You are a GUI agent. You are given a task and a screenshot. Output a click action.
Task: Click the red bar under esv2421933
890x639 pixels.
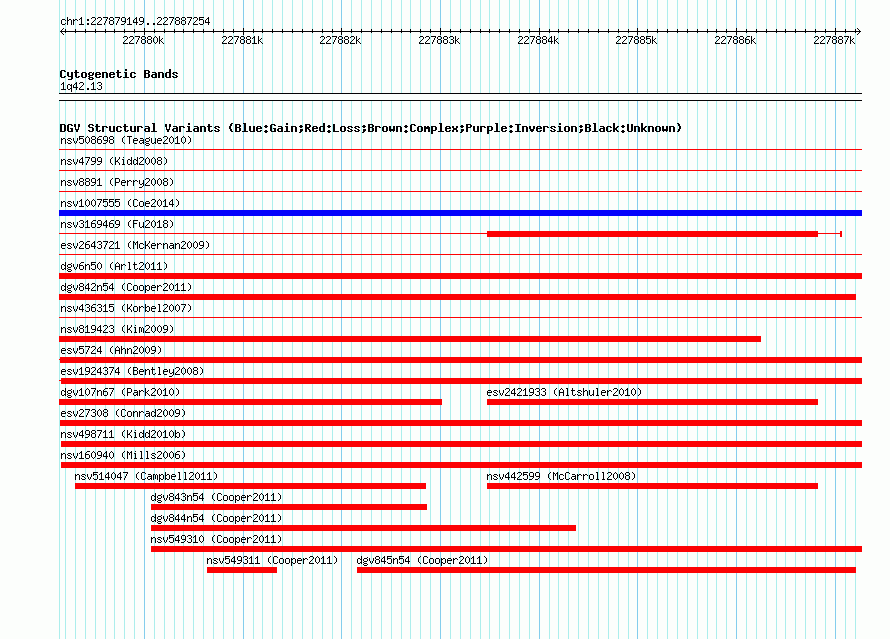tap(652, 402)
